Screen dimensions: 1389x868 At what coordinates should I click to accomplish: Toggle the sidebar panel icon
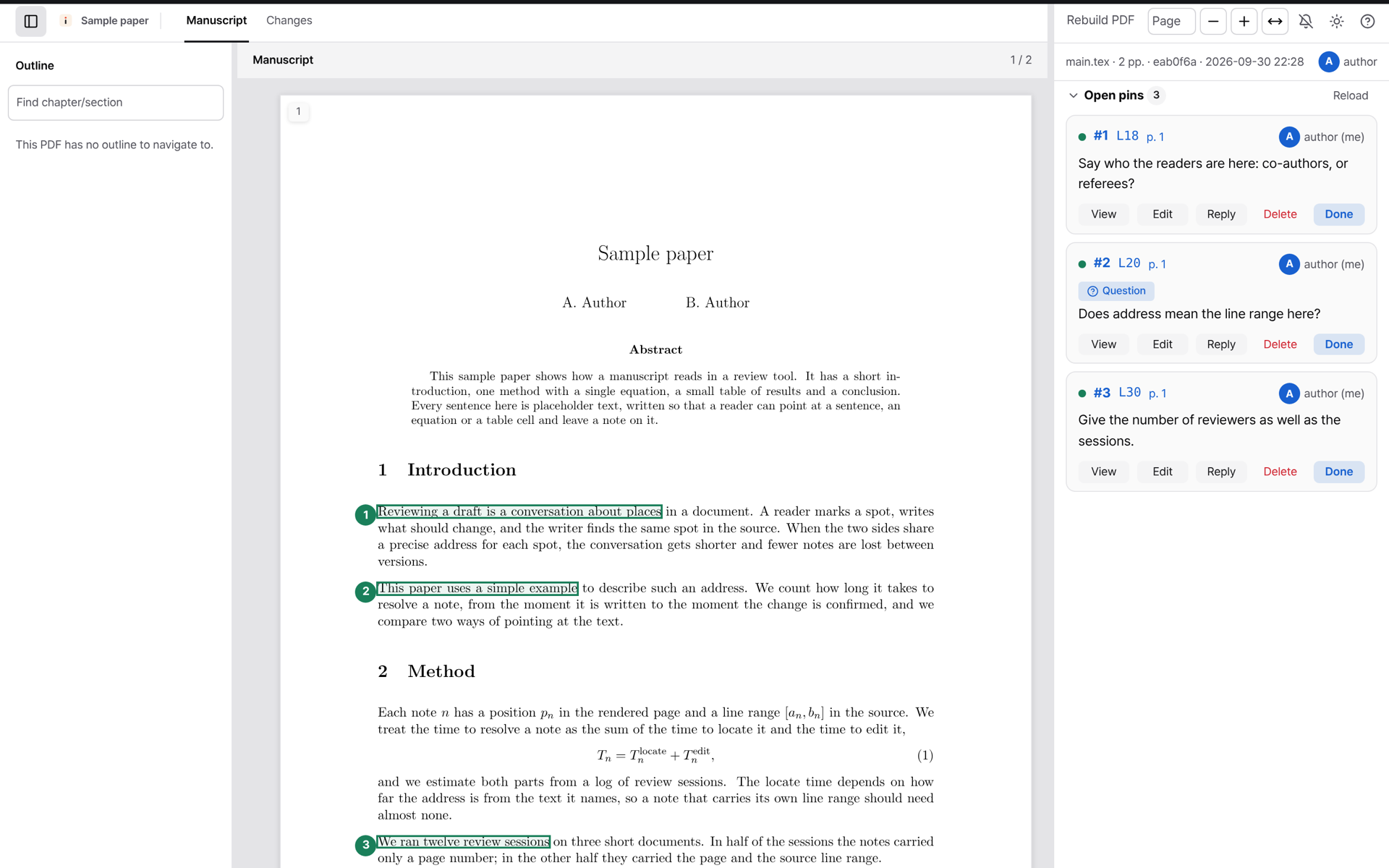(x=31, y=21)
